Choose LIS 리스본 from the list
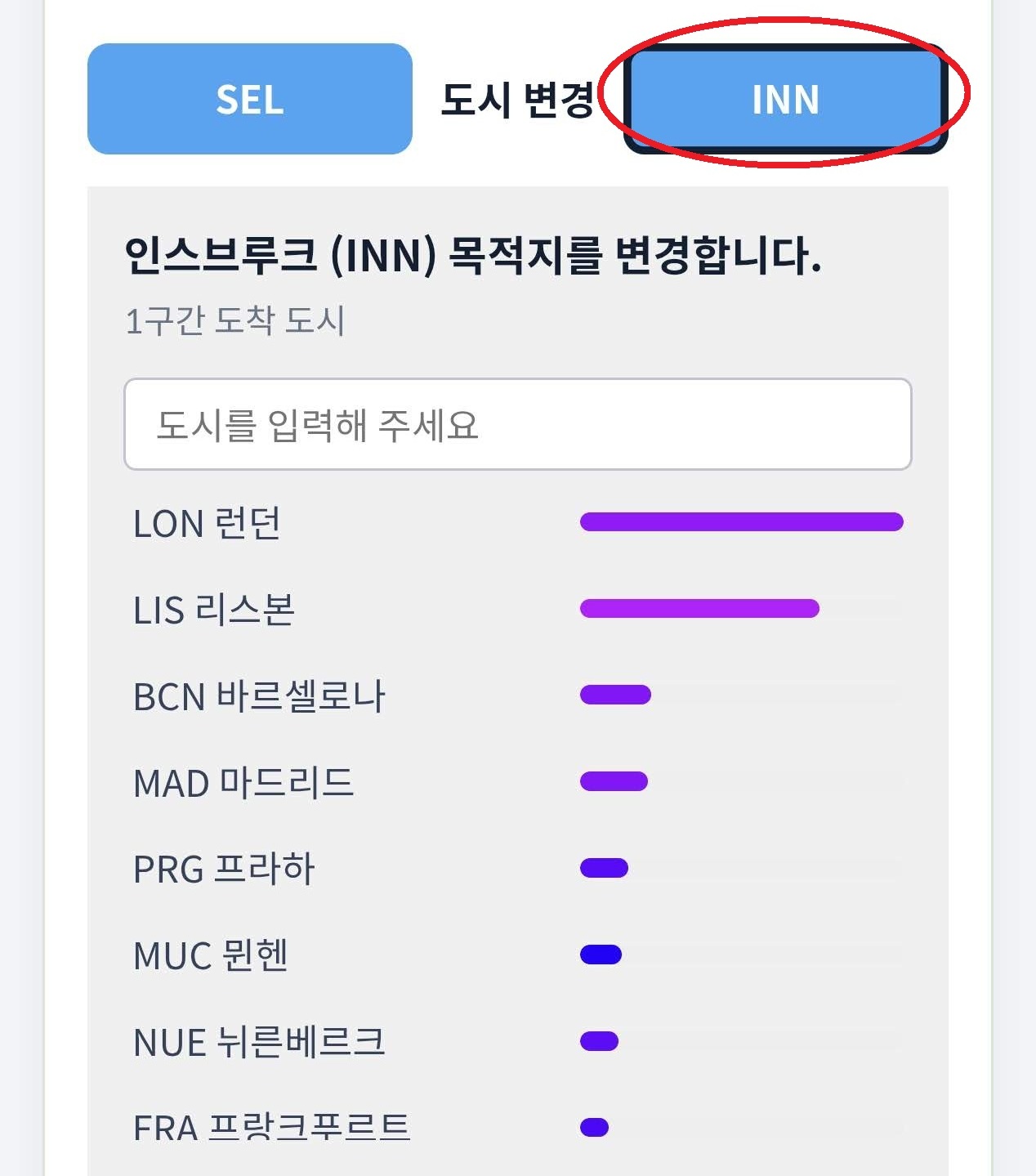1036x1176 pixels. point(517,610)
